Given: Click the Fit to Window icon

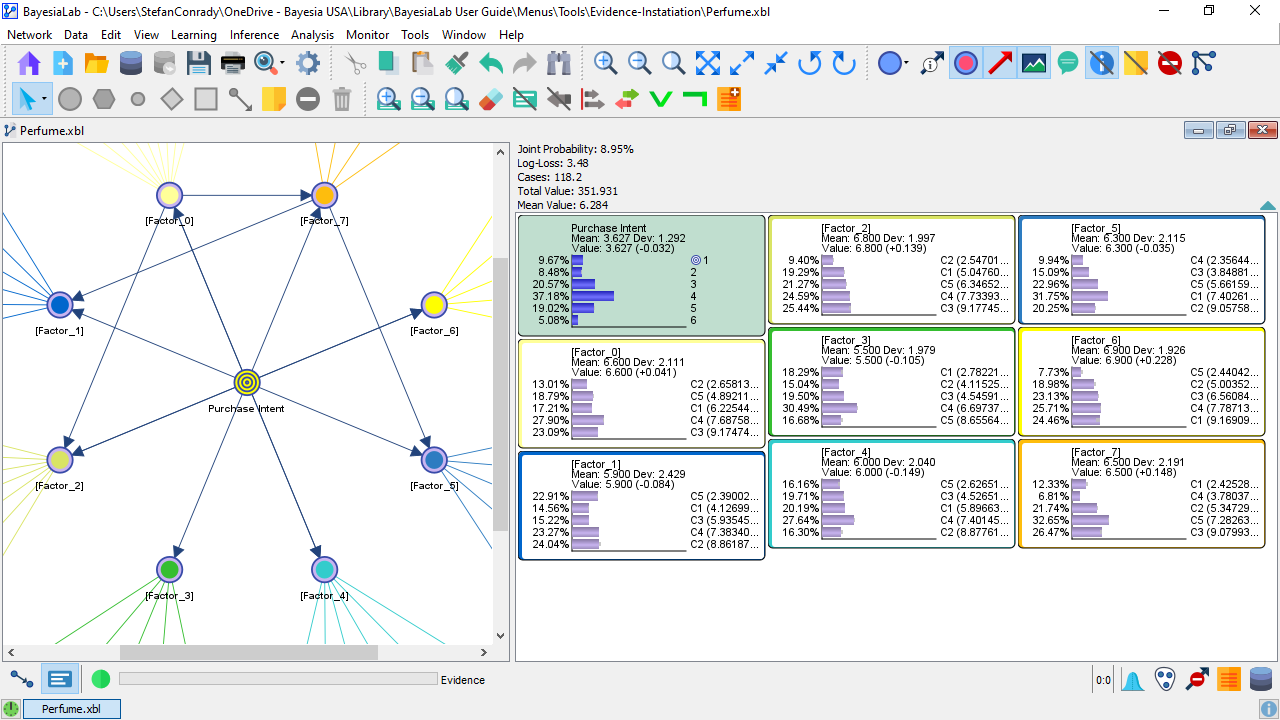Looking at the screenshot, I should click(x=708, y=64).
